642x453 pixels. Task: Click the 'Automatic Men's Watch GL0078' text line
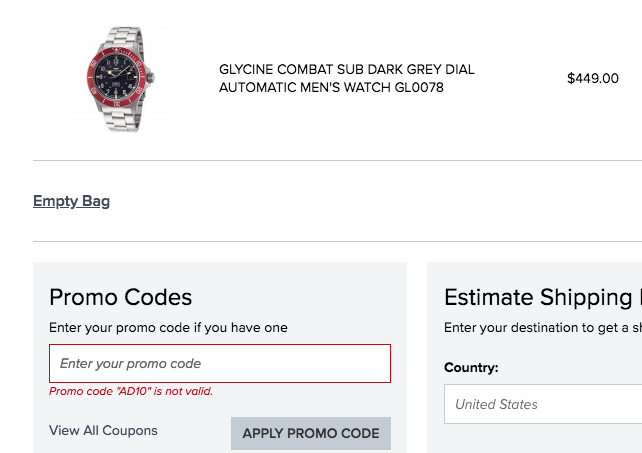click(x=331, y=88)
